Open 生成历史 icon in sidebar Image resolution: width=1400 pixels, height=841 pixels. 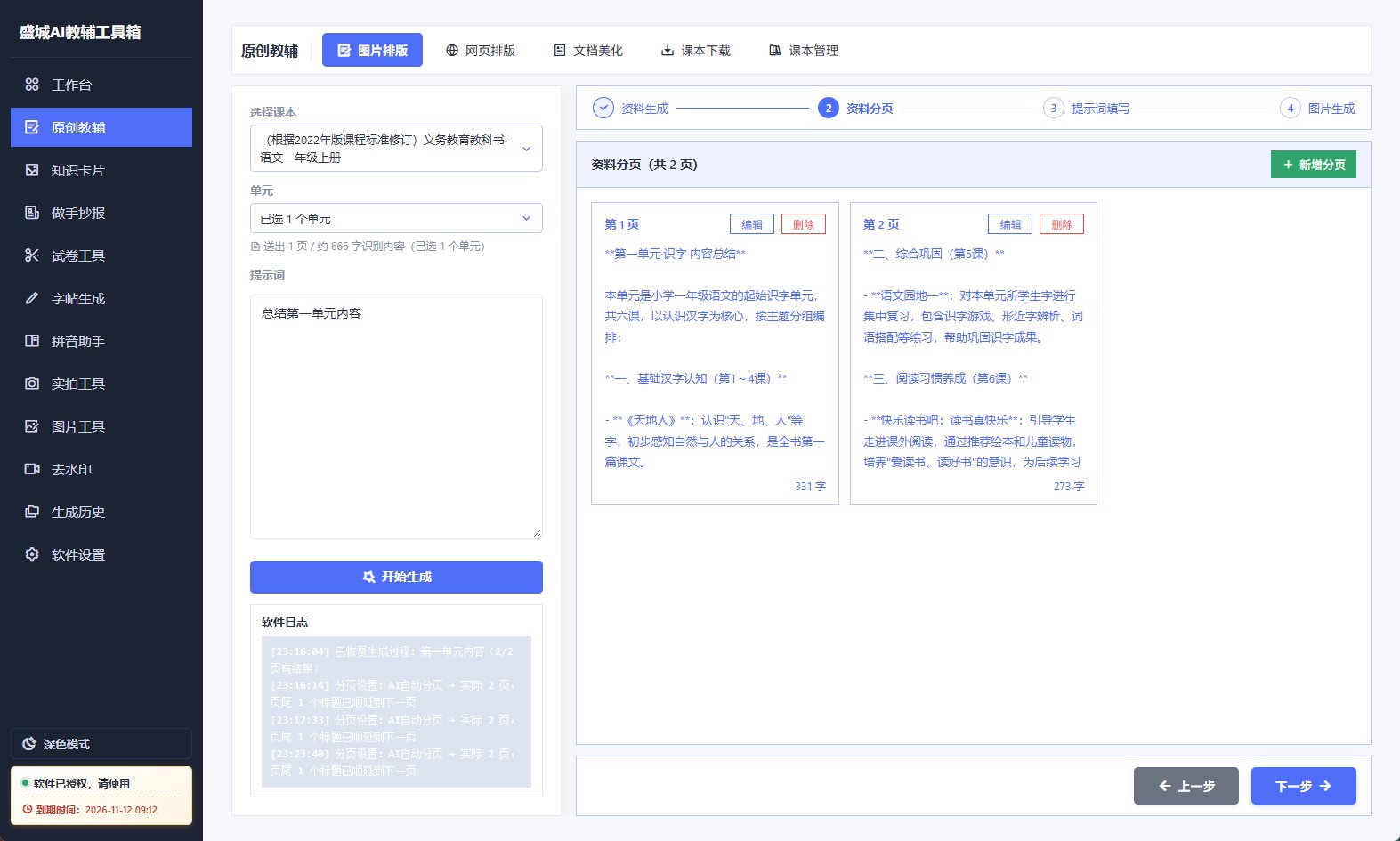32,512
